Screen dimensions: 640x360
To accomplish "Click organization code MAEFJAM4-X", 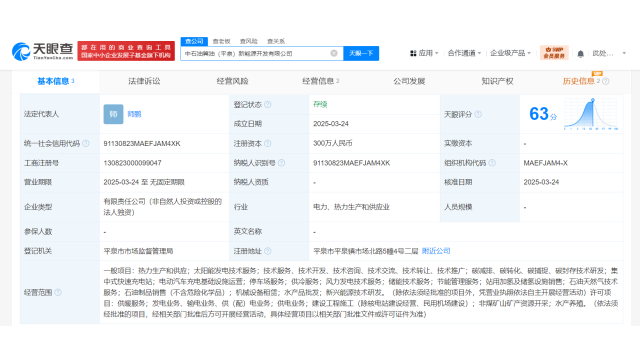I will click(545, 163).
